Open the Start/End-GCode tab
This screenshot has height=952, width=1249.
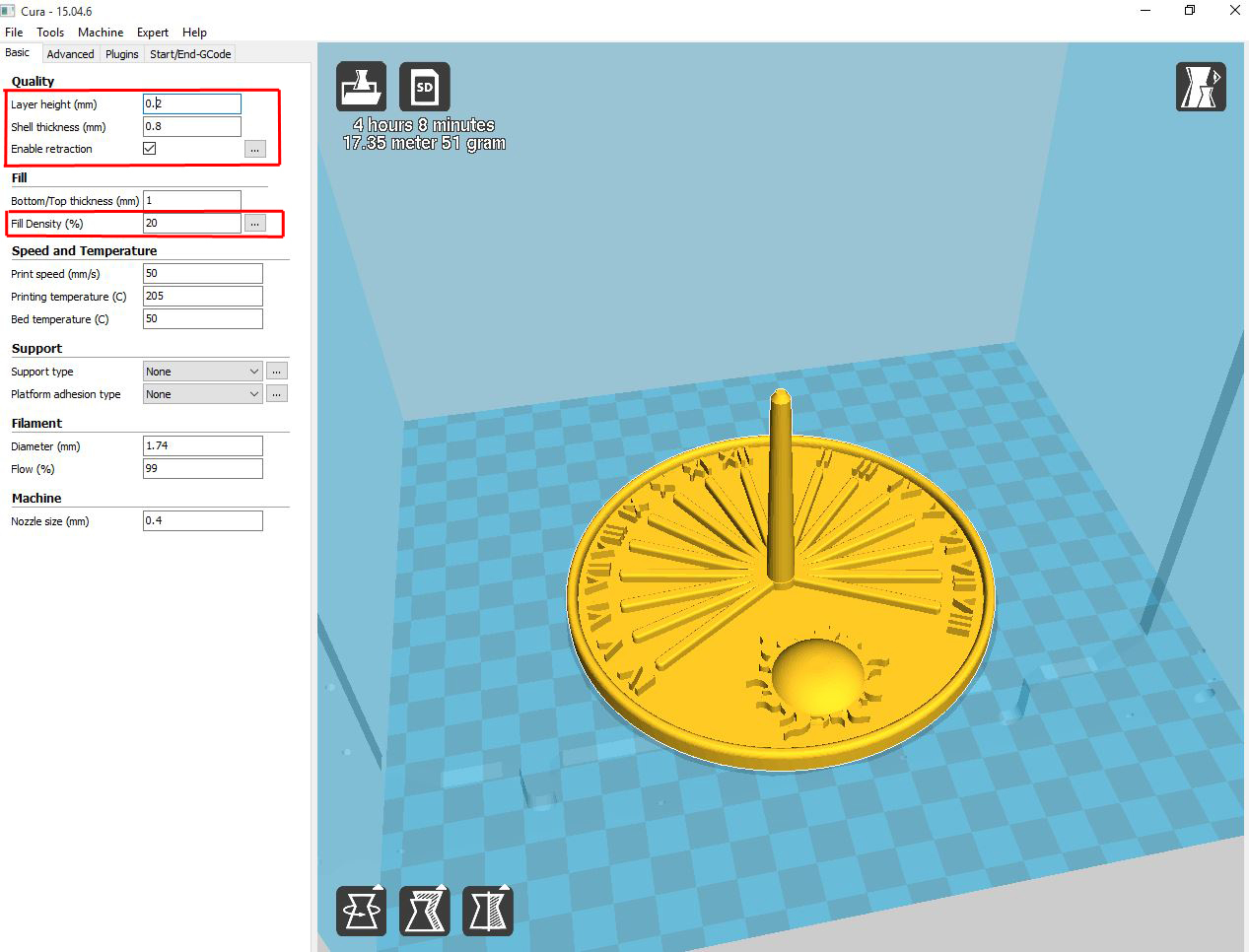189,54
